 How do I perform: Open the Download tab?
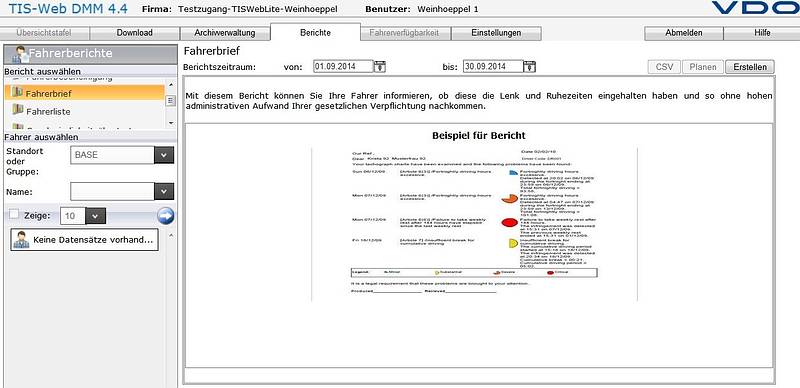pos(135,33)
